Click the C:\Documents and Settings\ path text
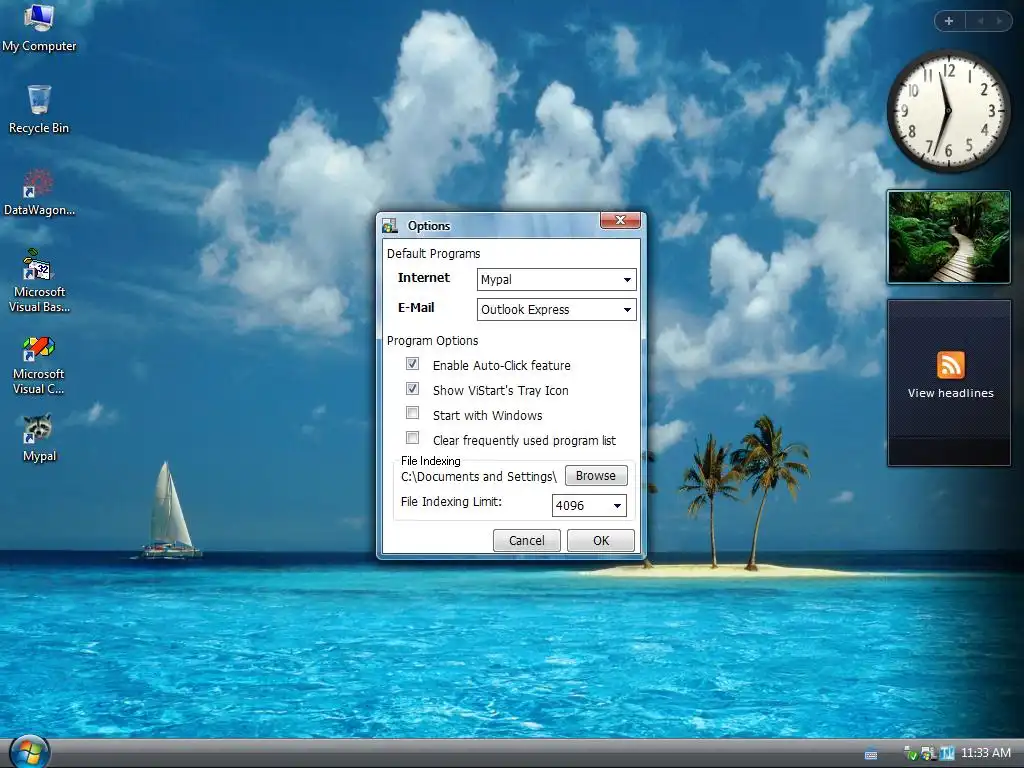1024x768 pixels. coord(479,477)
